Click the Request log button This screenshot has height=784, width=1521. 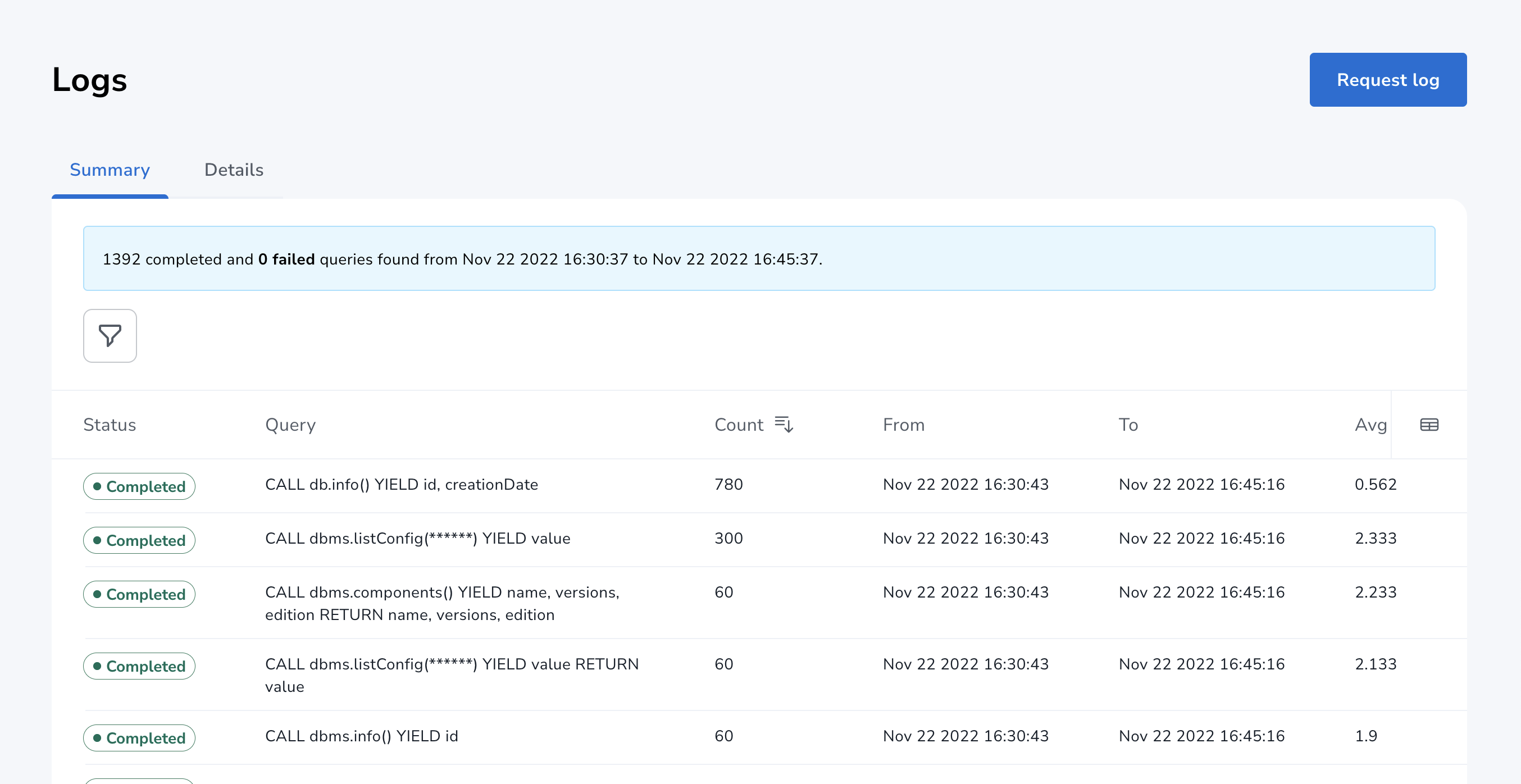pyautogui.click(x=1387, y=80)
